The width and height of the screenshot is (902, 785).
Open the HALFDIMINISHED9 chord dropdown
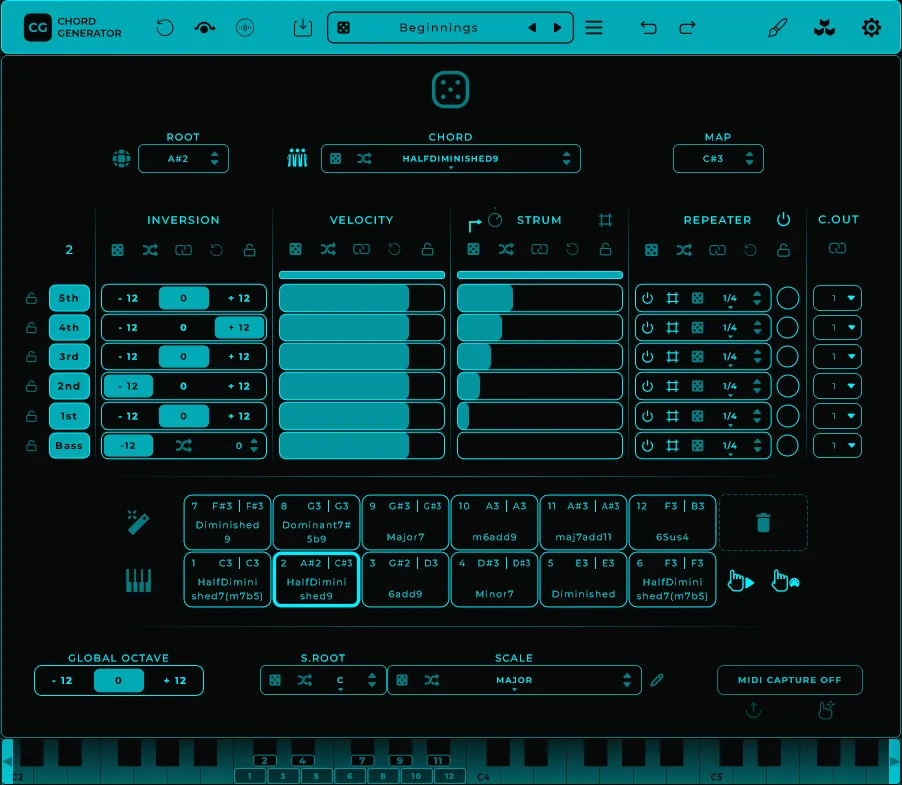pos(450,158)
